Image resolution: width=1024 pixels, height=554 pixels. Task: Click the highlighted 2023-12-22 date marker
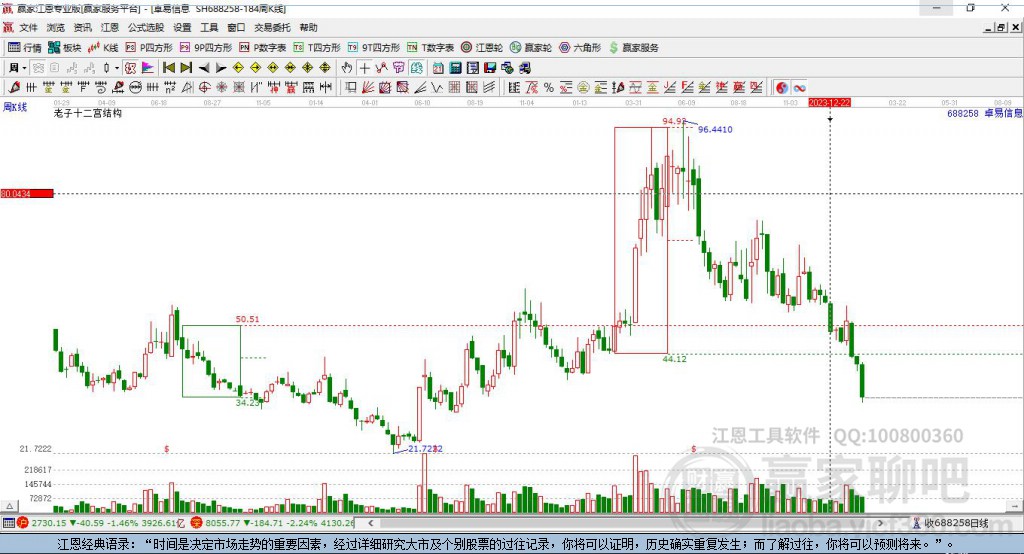829,103
